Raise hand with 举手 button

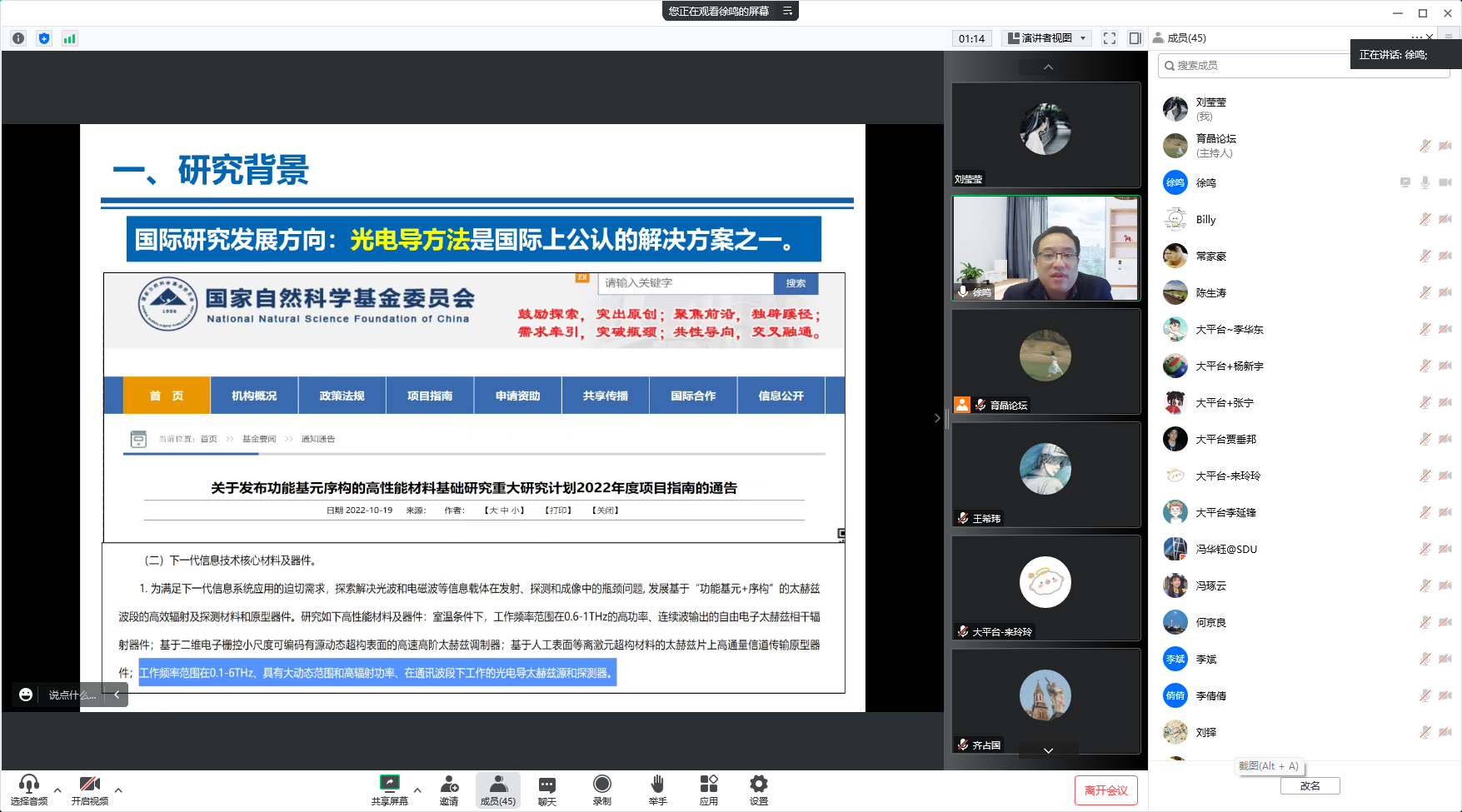[x=657, y=789]
